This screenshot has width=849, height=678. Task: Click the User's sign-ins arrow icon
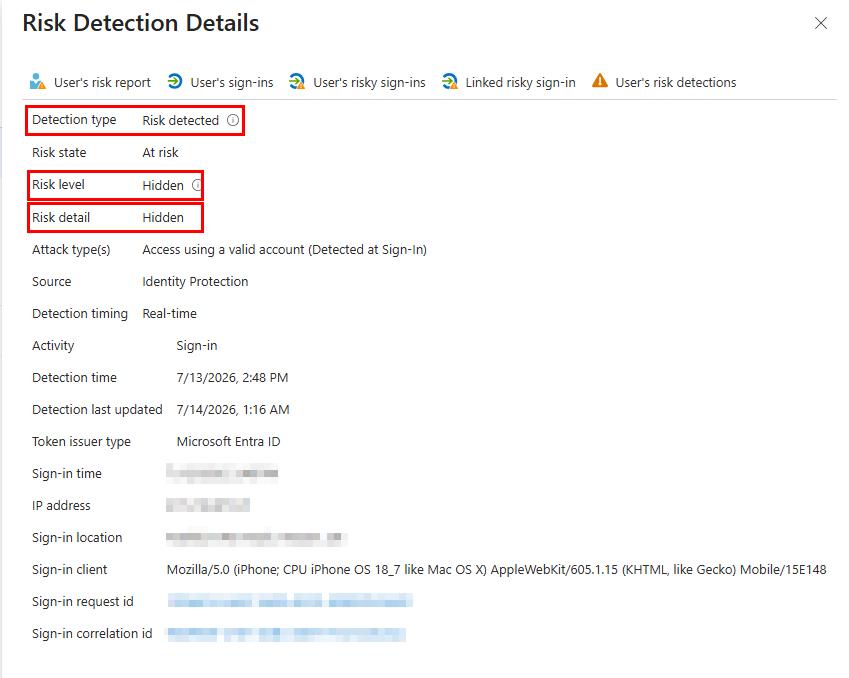click(175, 81)
